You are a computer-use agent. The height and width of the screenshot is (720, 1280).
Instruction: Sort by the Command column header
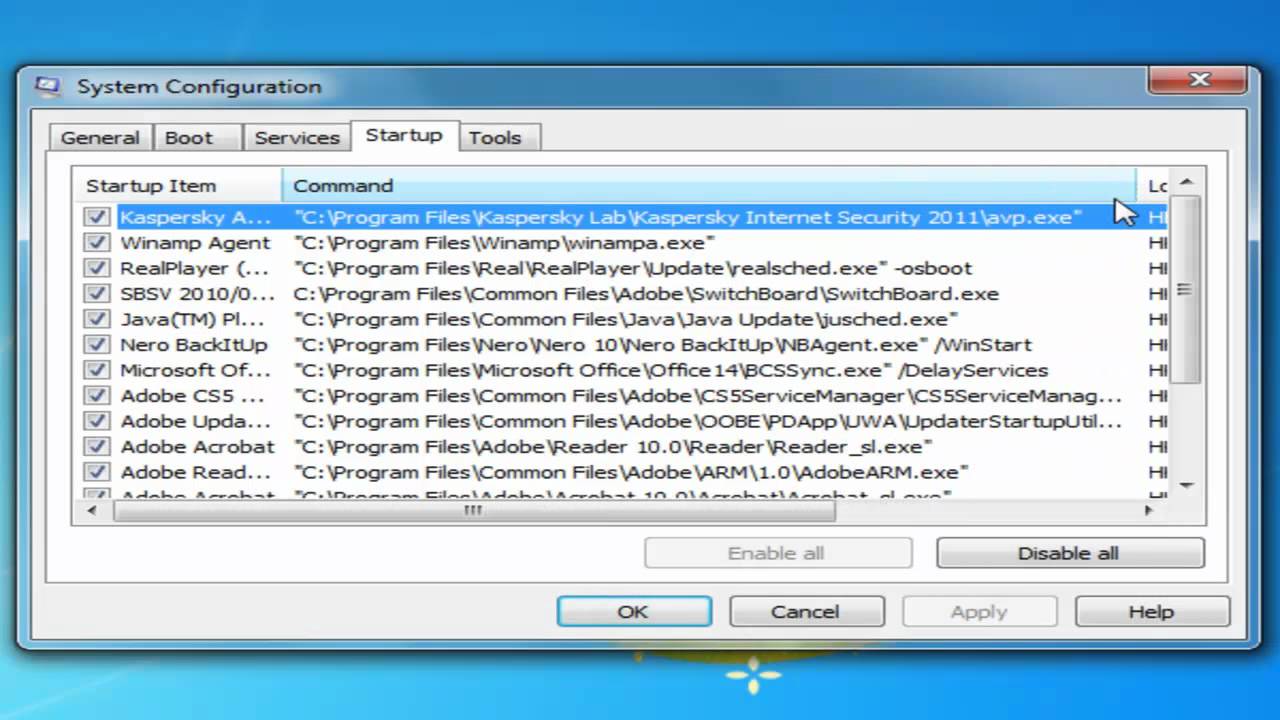pyautogui.click(x=709, y=185)
